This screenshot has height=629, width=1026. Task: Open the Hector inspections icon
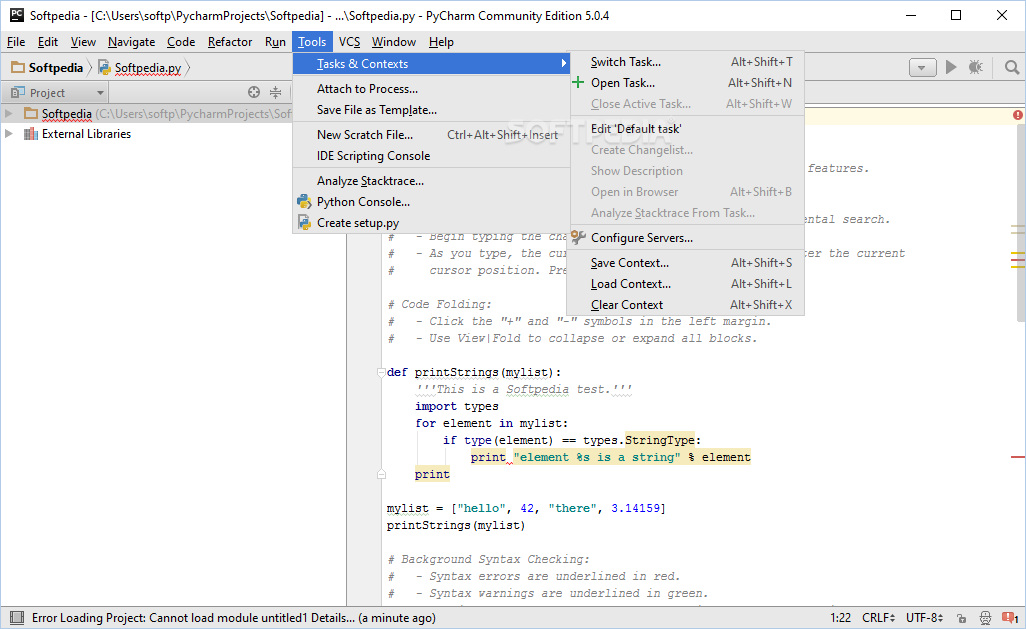click(x=985, y=618)
